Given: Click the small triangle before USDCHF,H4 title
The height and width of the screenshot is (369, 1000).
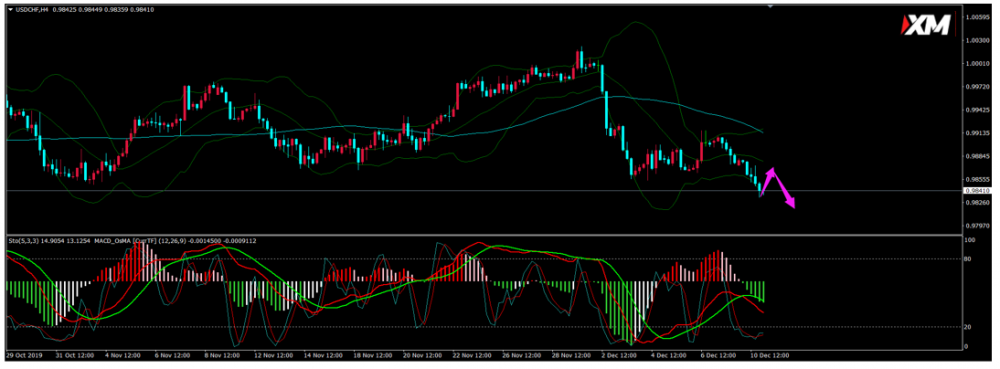Looking at the screenshot, I should [11, 10].
